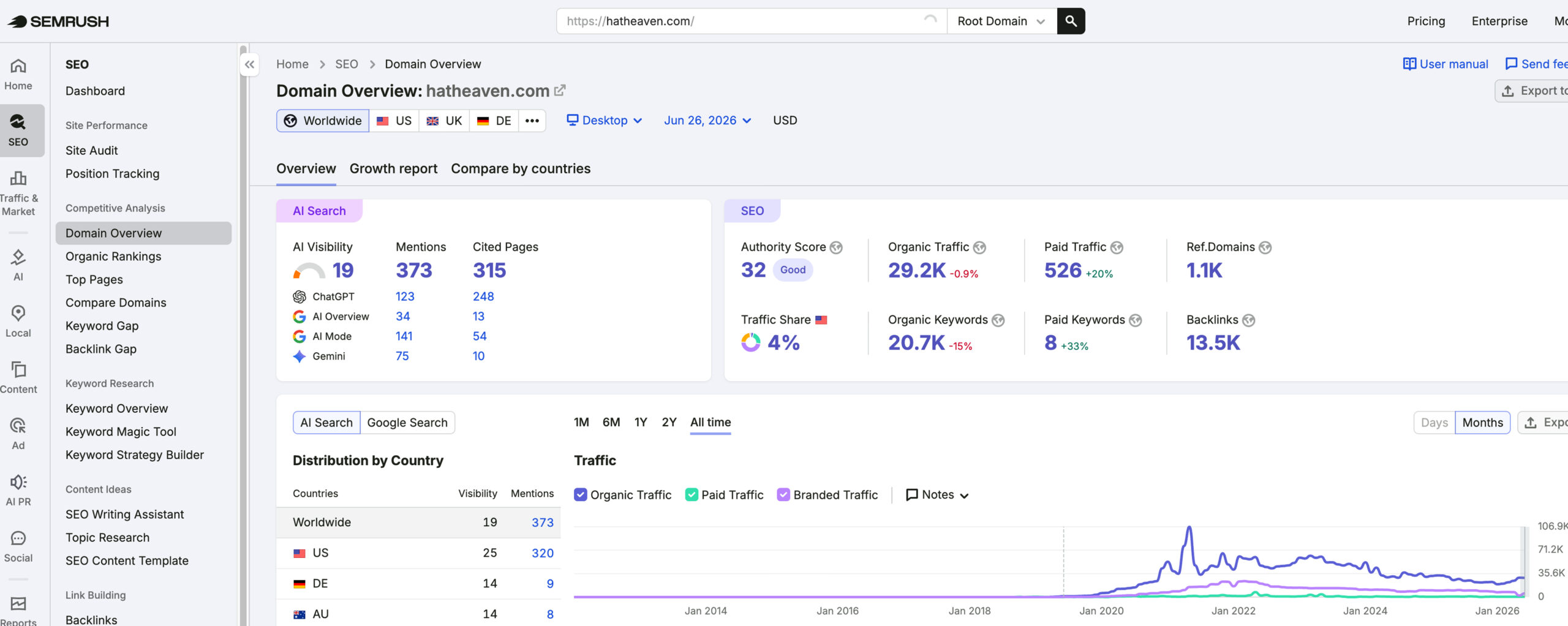Select the 6M time range
This screenshot has height=626, width=1568.
click(611, 423)
